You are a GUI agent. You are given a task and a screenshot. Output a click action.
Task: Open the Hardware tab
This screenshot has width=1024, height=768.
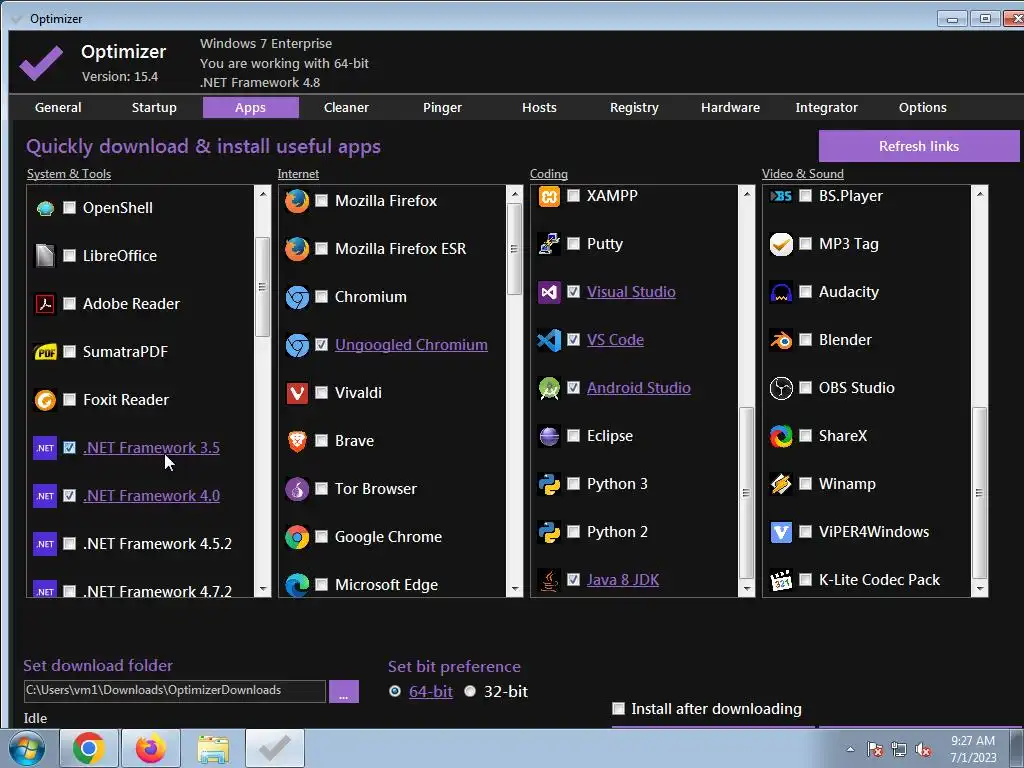[730, 108]
